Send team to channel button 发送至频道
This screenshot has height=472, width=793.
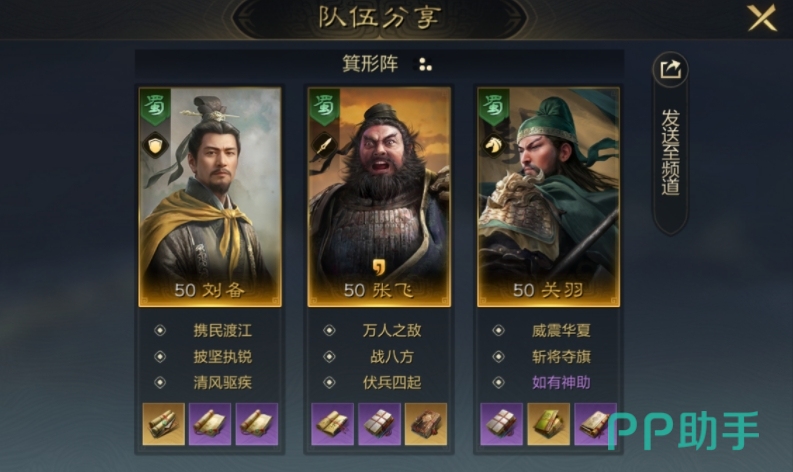[x=671, y=152]
